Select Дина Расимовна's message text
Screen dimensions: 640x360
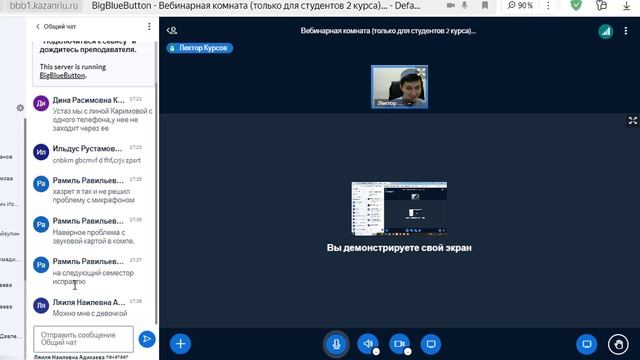(x=102, y=120)
